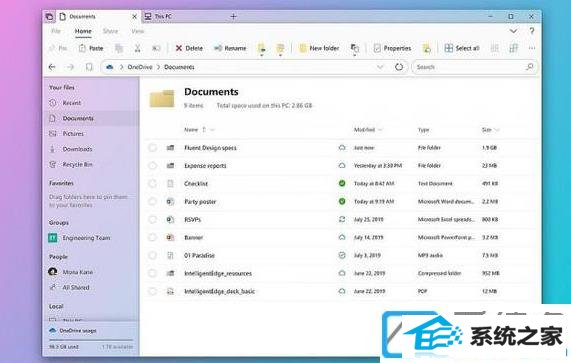The height and width of the screenshot is (363, 571).
Task: Open the Engineering Team group
Action: (86, 238)
